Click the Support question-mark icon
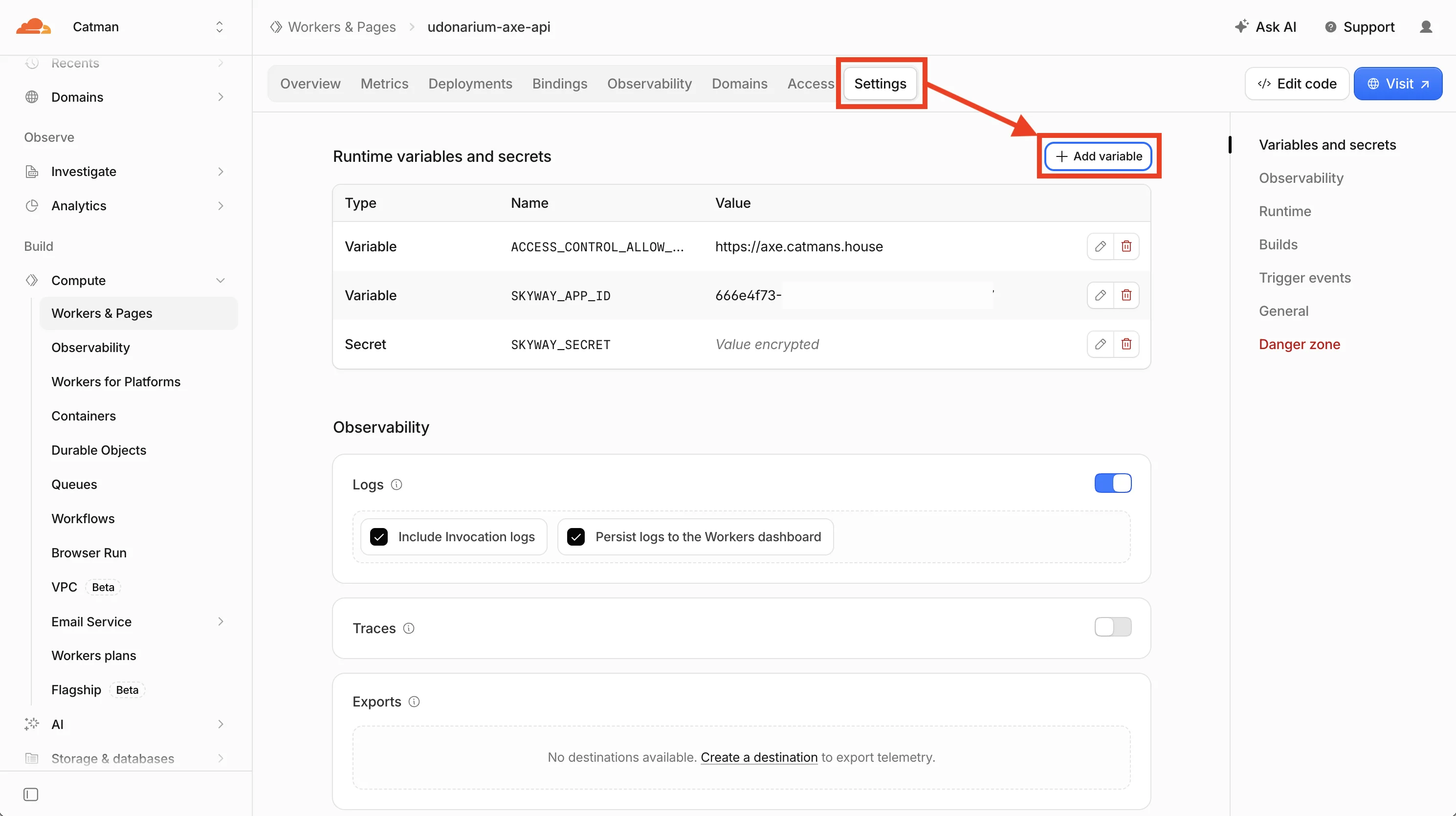 1330,27
